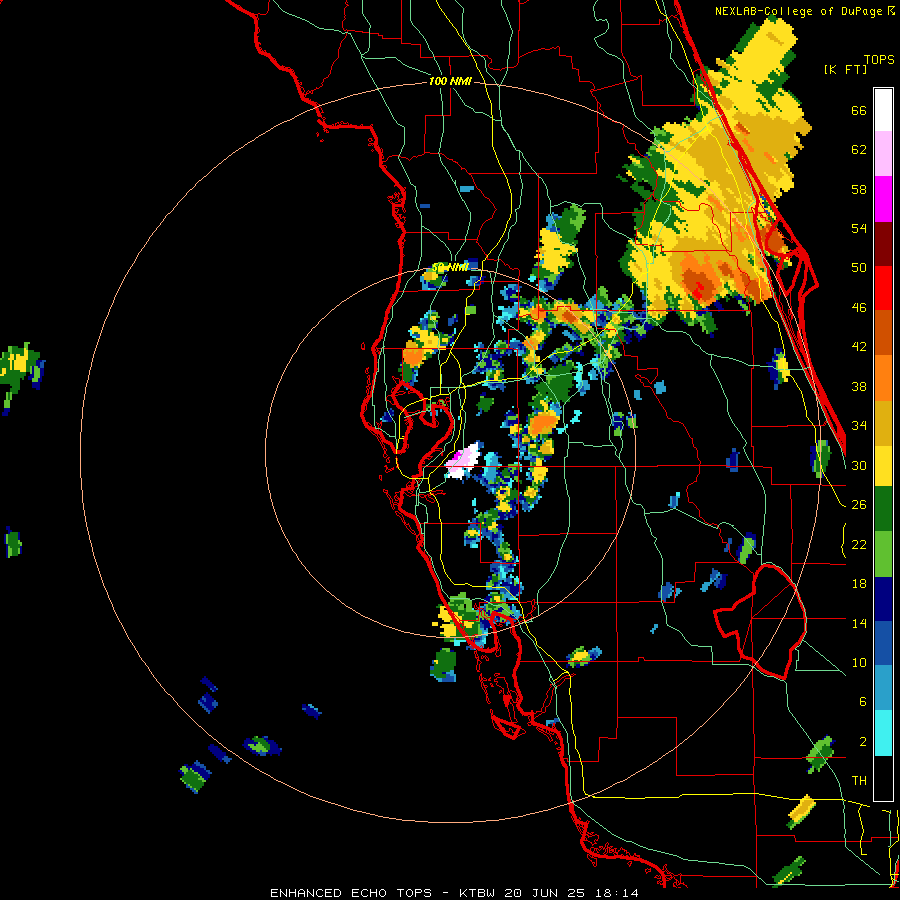Select the light pink legend color band
Viewport: 900px width, 900px height.
[883, 154]
